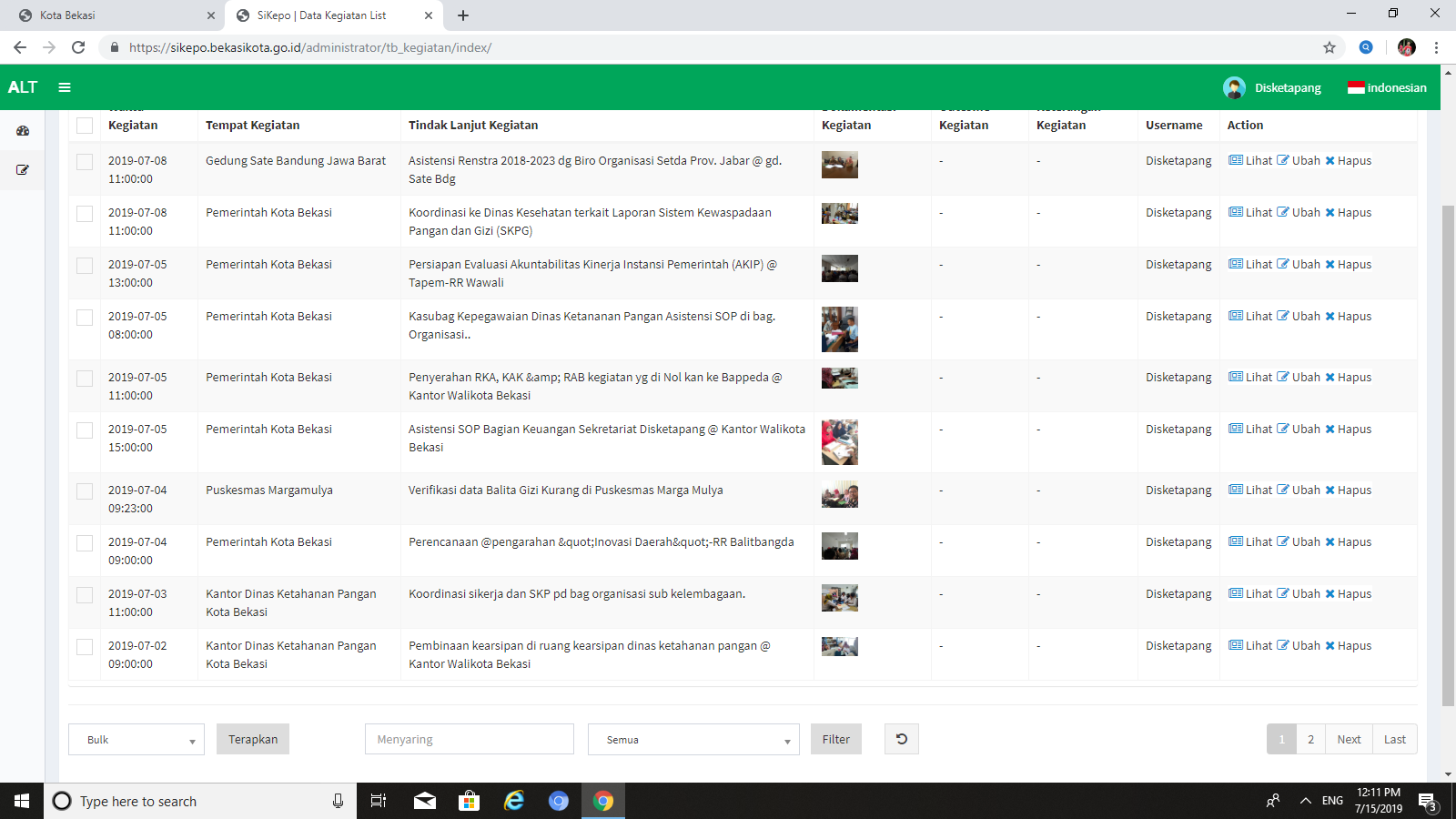Open the notification center in taskbar
1456x819 pixels.
[1428, 801]
